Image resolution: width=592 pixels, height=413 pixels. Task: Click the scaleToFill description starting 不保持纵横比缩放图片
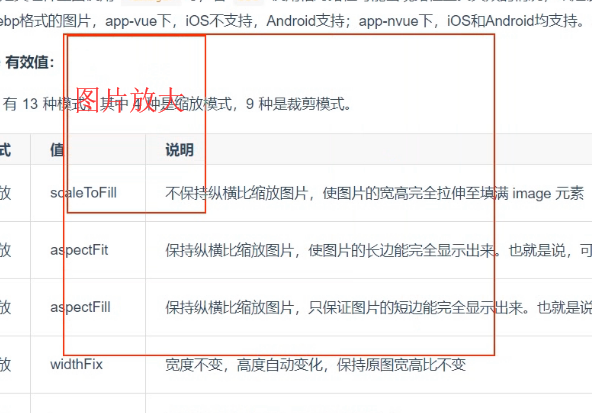tap(375, 193)
